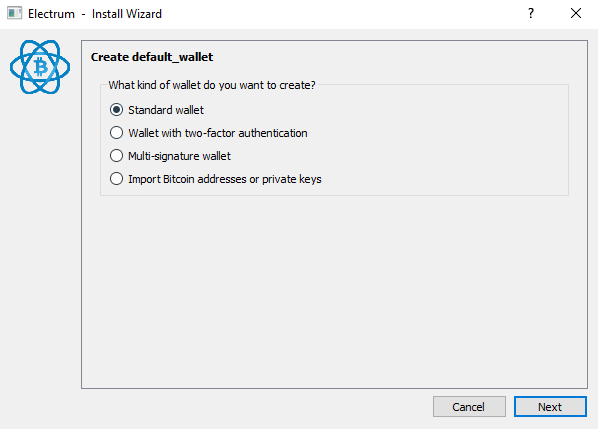Viewport: 598px width, 429px height.
Task: Cancel the wallet creation wizard
Action: pyautogui.click(x=469, y=407)
